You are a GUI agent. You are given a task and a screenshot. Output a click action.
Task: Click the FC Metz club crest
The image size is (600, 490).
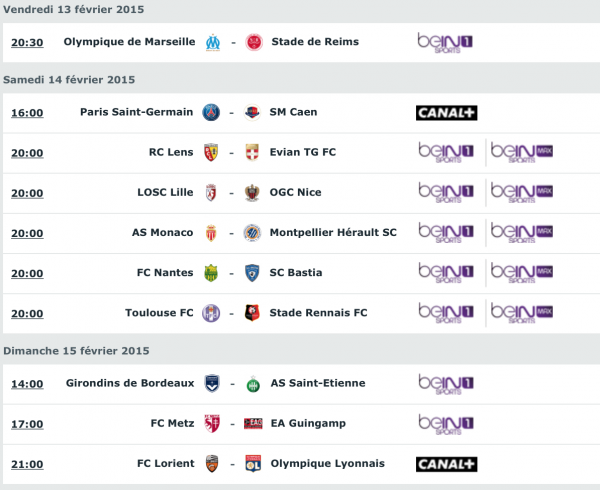[210, 423]
